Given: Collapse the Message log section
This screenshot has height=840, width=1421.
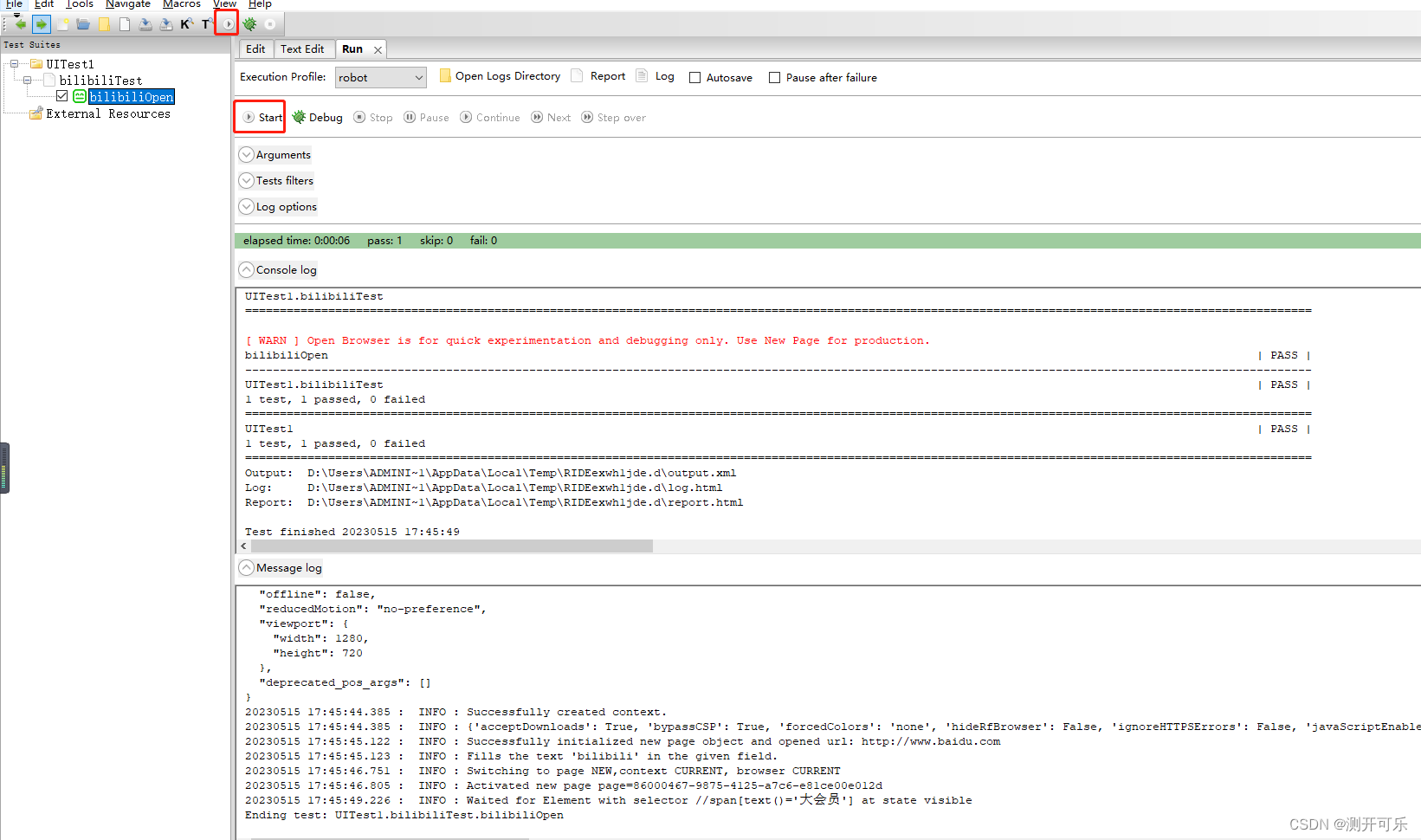Looking at the screenshot, I should pos(247,568).
